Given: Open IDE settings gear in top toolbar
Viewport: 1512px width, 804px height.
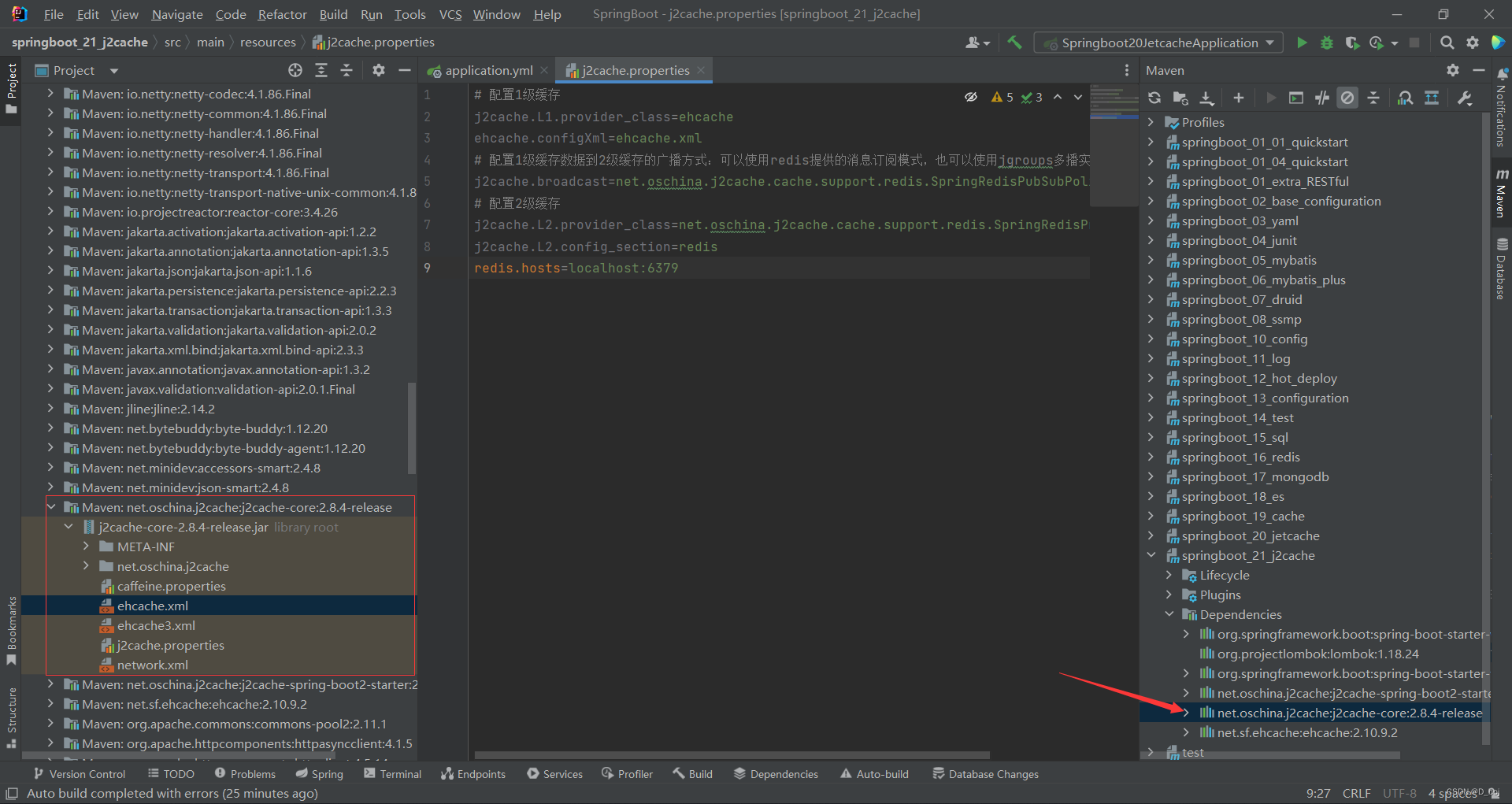Looking at the screenshot, I should (x=1472, y=43).
